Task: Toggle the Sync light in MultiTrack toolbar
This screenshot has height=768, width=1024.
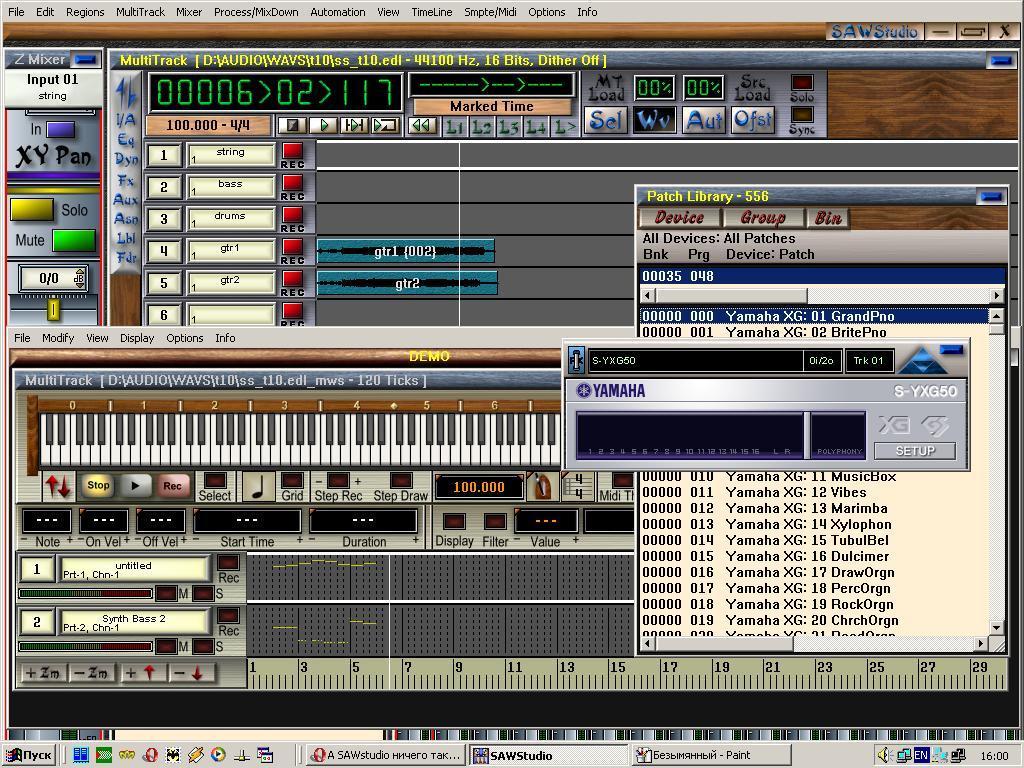Action: [802, 115]
